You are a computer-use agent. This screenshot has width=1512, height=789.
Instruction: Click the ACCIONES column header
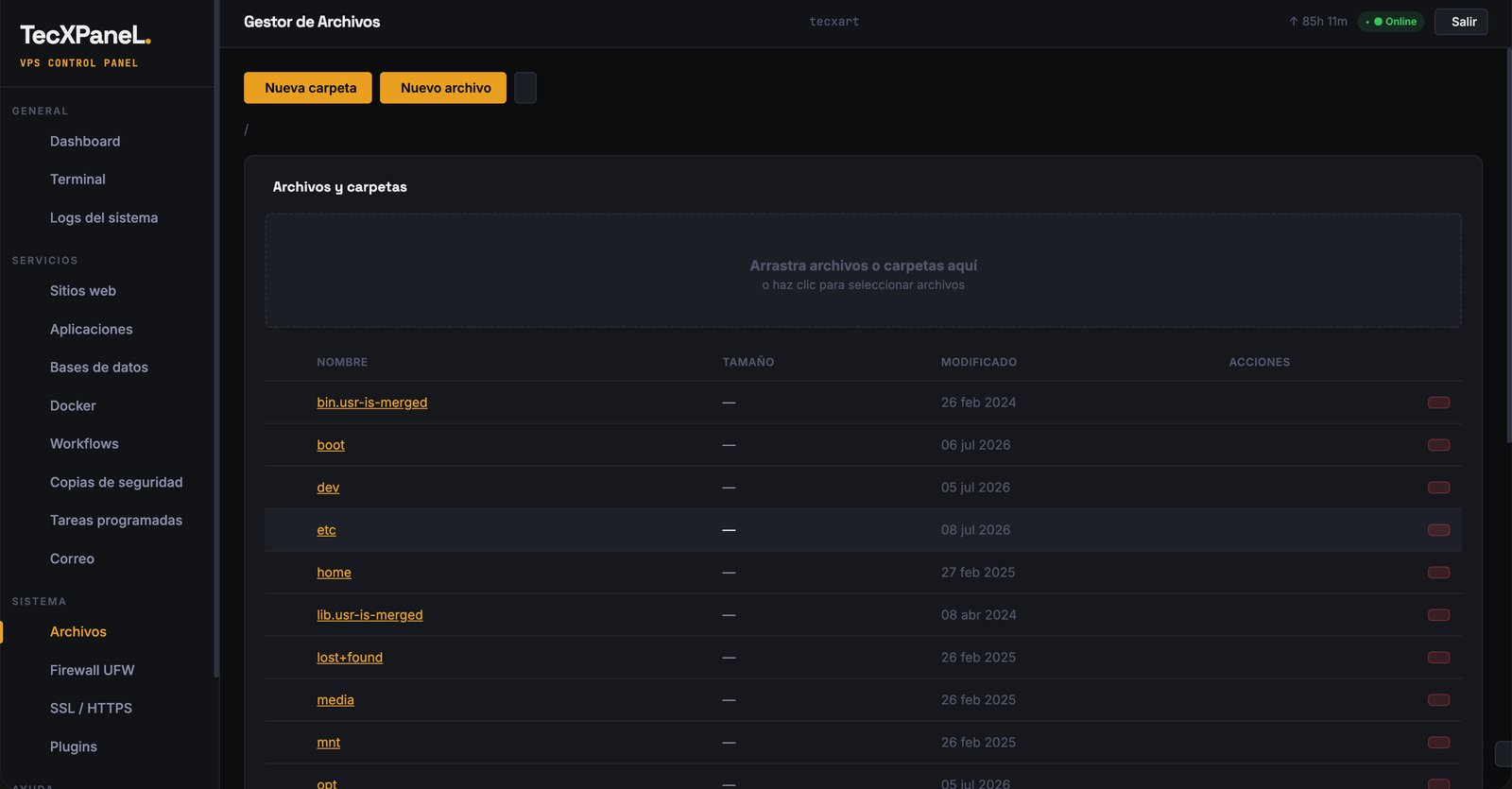(1260, 362)
